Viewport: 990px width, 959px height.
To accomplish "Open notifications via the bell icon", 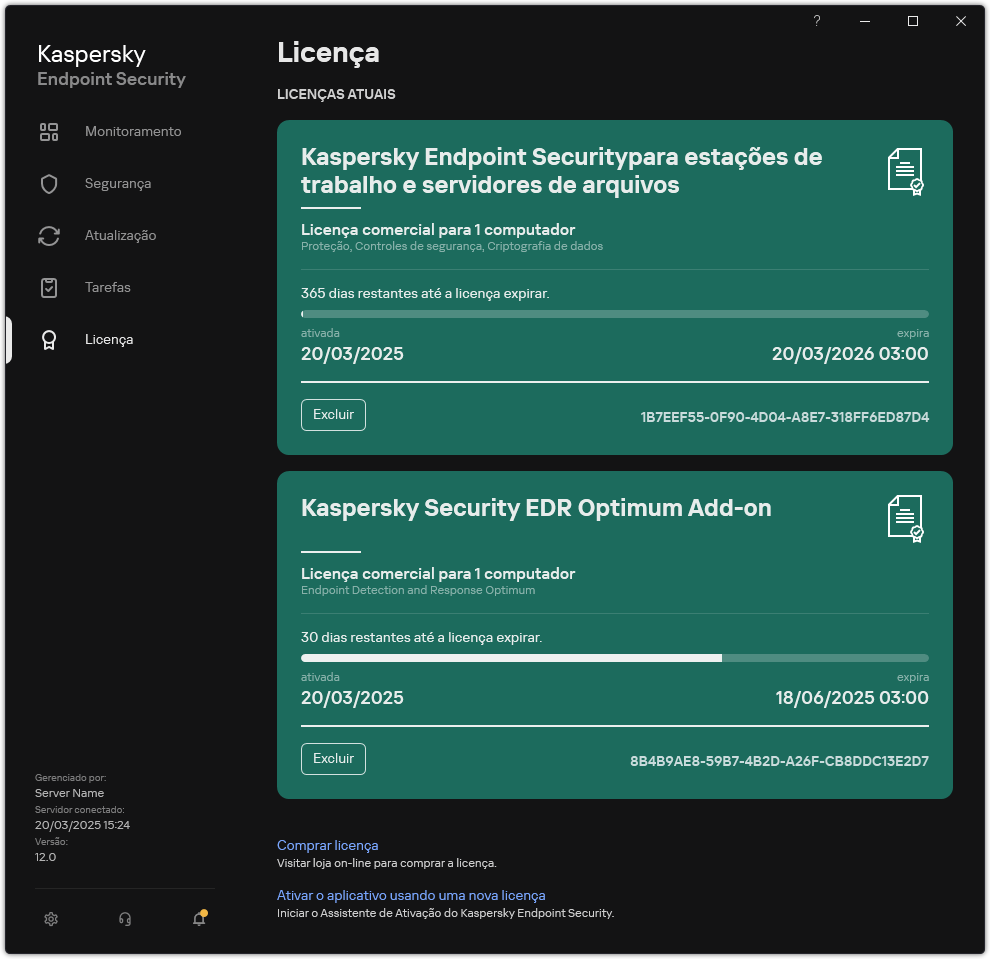I will pos(197,918).
